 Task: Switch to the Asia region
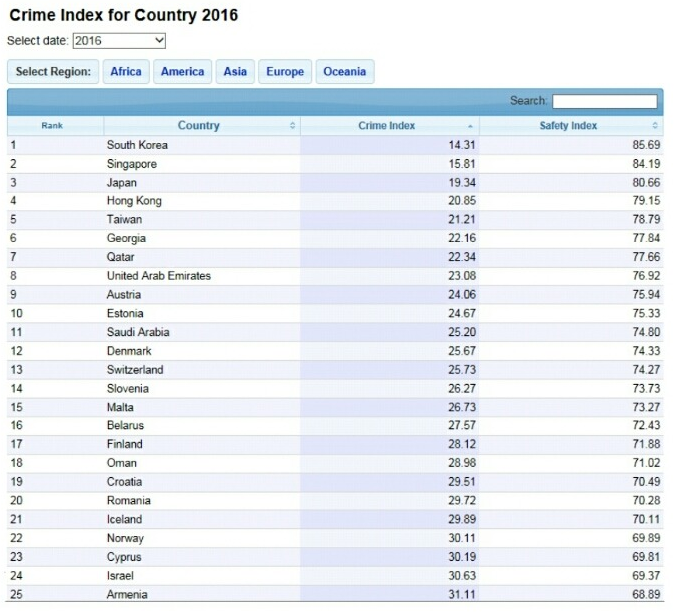click(x=235, y=72)
